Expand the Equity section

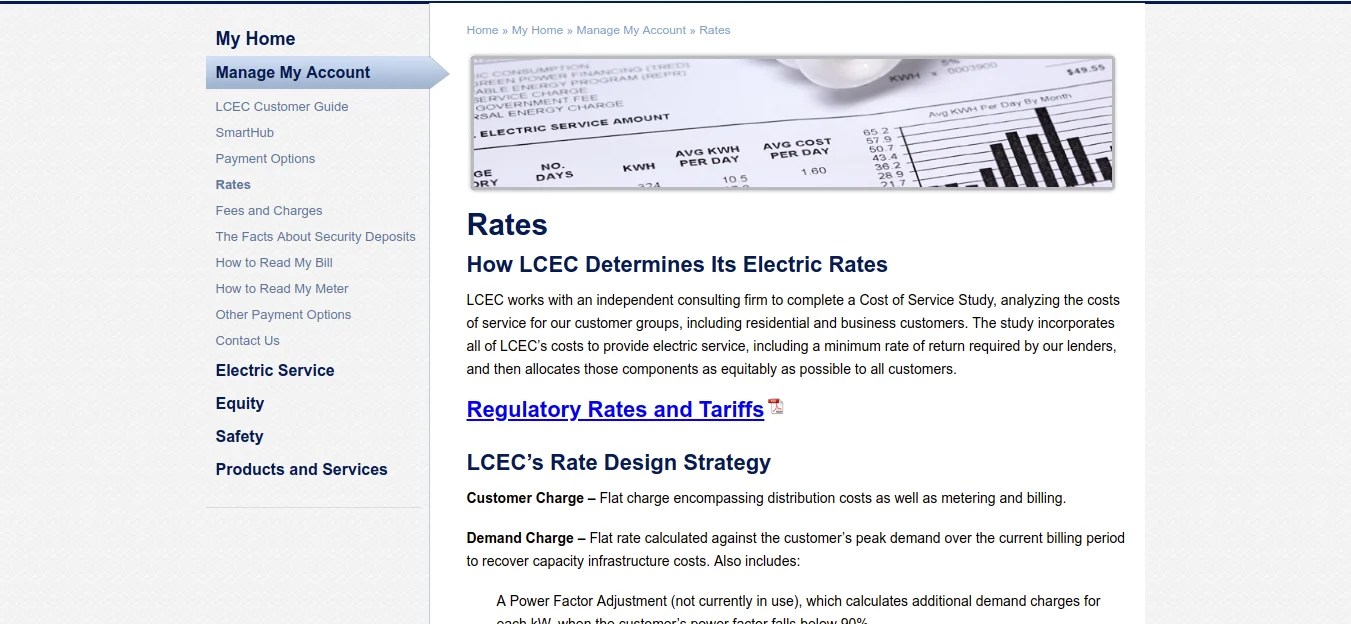[x=239, y=403]
